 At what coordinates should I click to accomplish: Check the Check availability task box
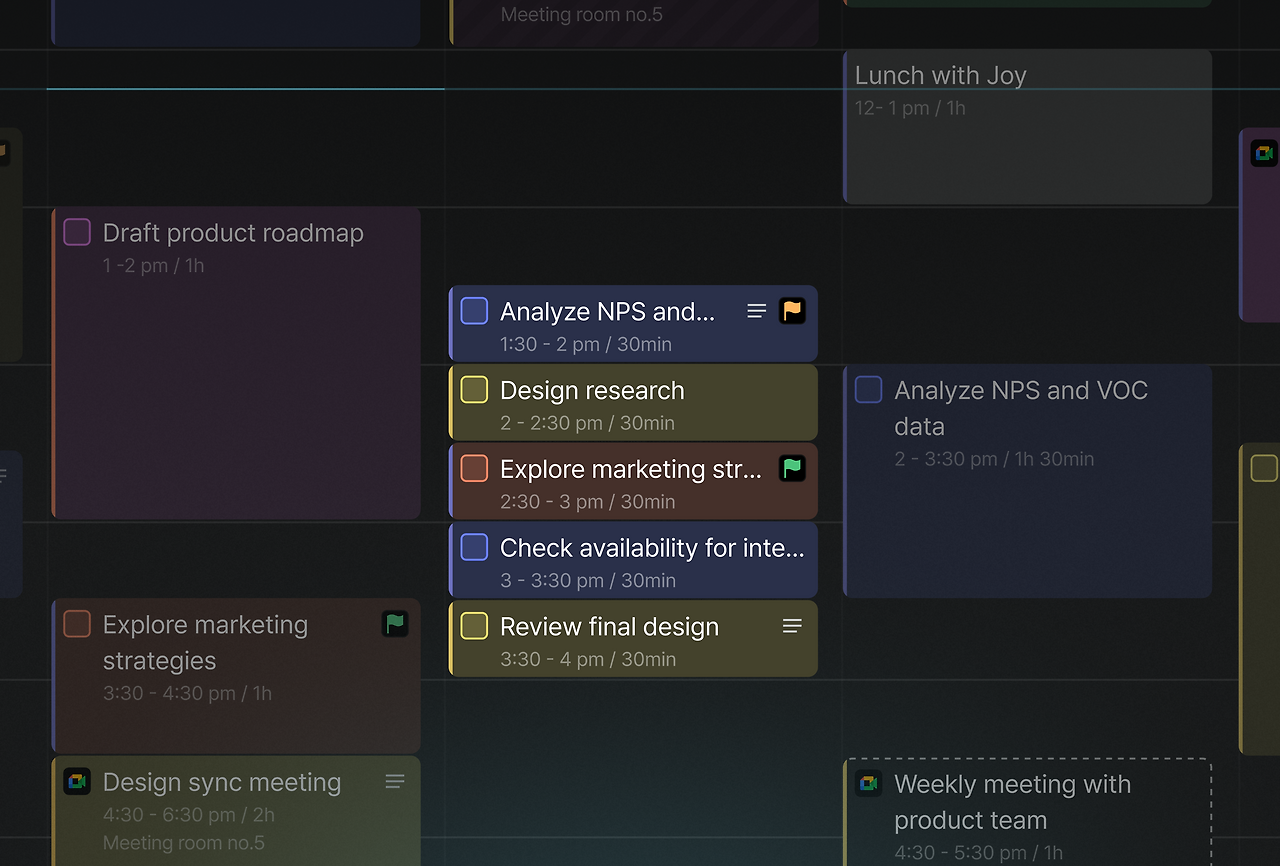pyautogui.click(x=474, y=547)
